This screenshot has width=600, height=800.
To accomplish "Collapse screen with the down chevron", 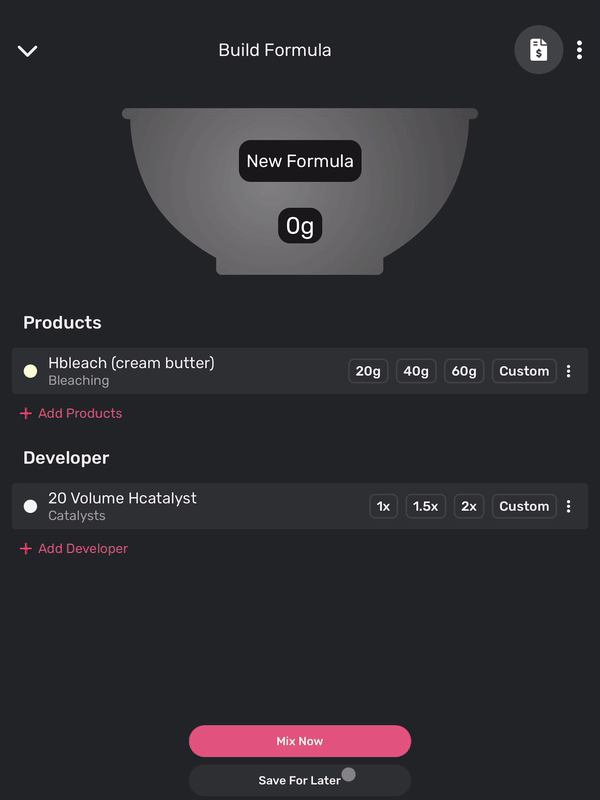I will click(x=27, y=51).
